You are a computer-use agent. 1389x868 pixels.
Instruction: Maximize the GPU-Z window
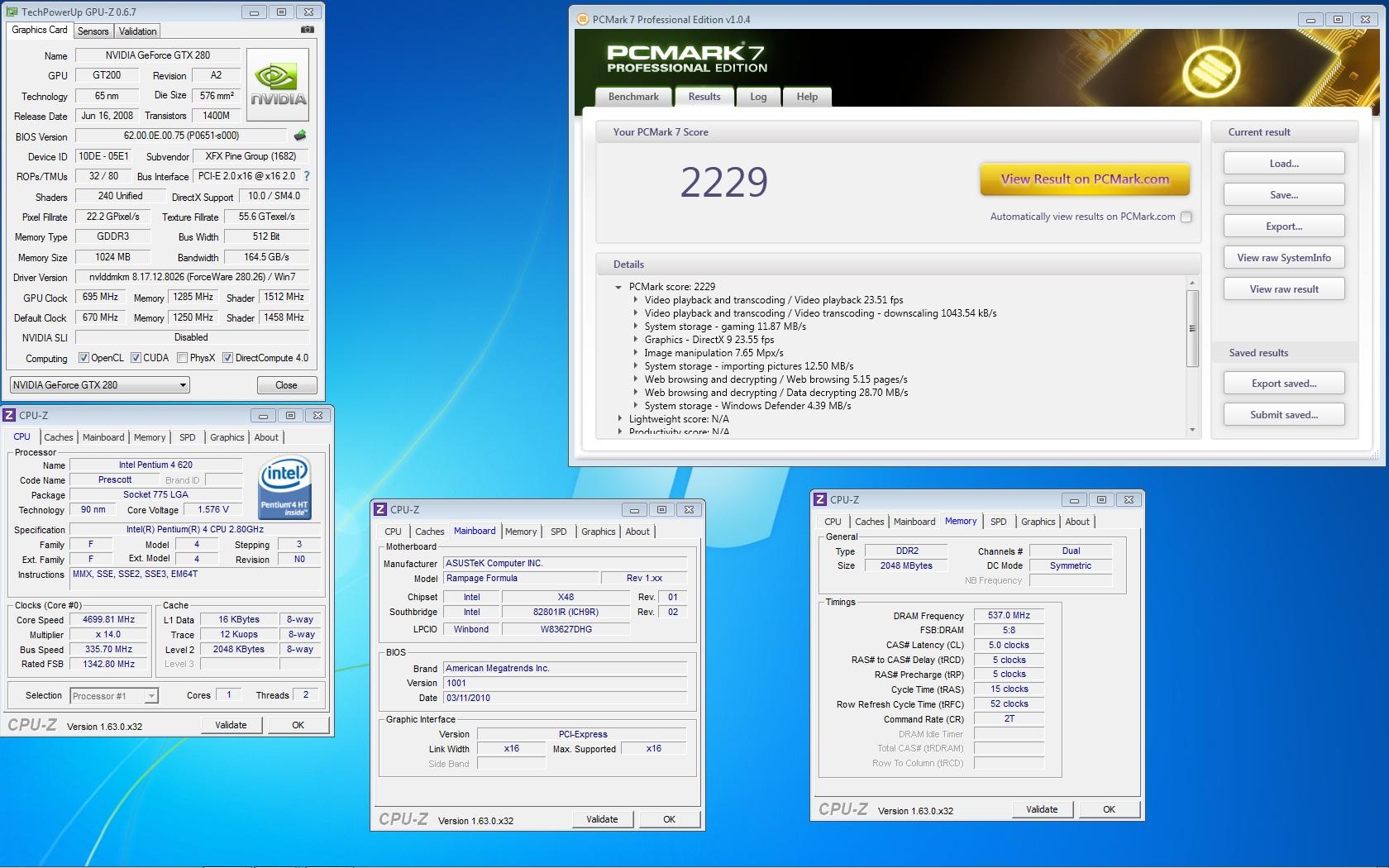[x=281, y=12]
